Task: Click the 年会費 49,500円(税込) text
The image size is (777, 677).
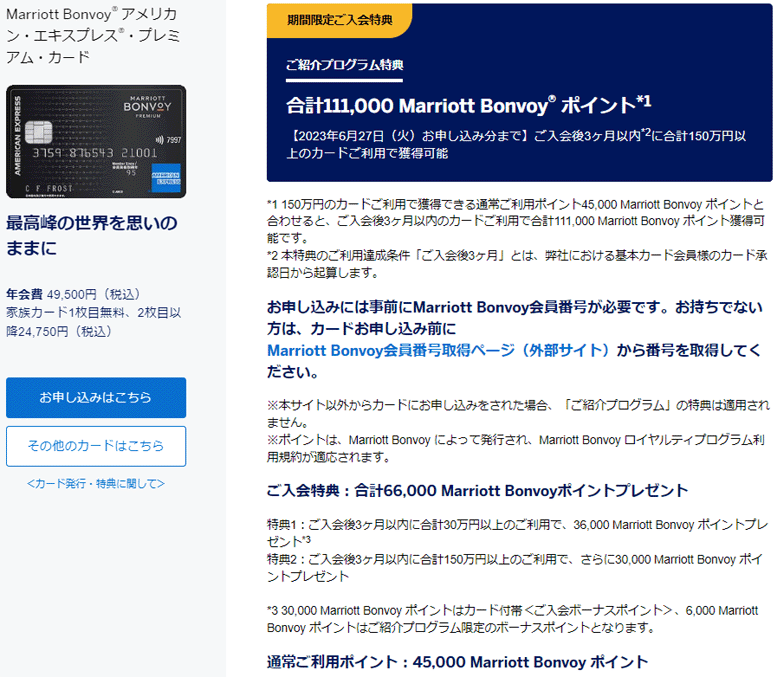Action: coord(73,294)
